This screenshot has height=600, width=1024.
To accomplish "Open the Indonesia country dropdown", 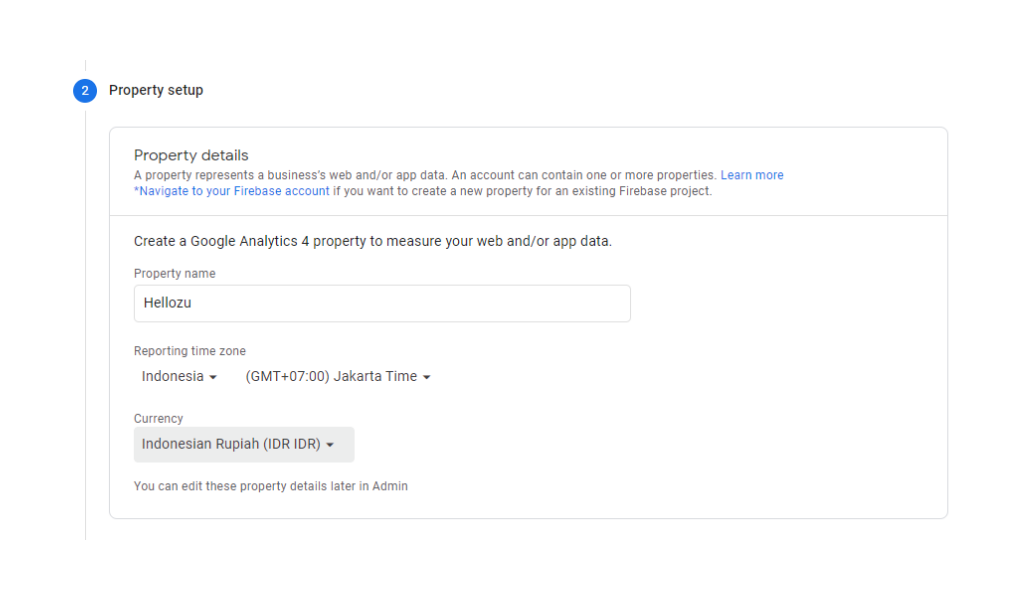I will point(178,377).
